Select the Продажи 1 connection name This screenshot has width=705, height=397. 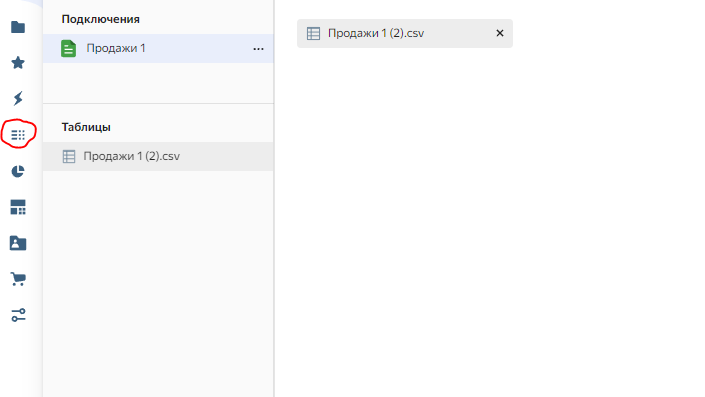(116, 48)
